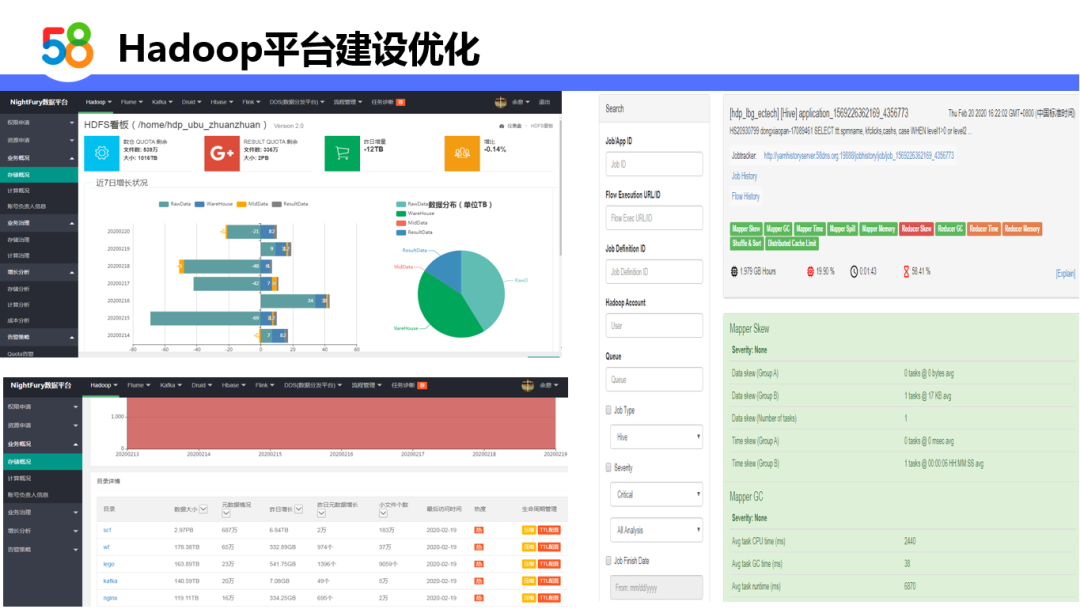1080x609 pixels.
Task: Click the TTL配置 button in the scf row
Action: click(x=549, y=530)
